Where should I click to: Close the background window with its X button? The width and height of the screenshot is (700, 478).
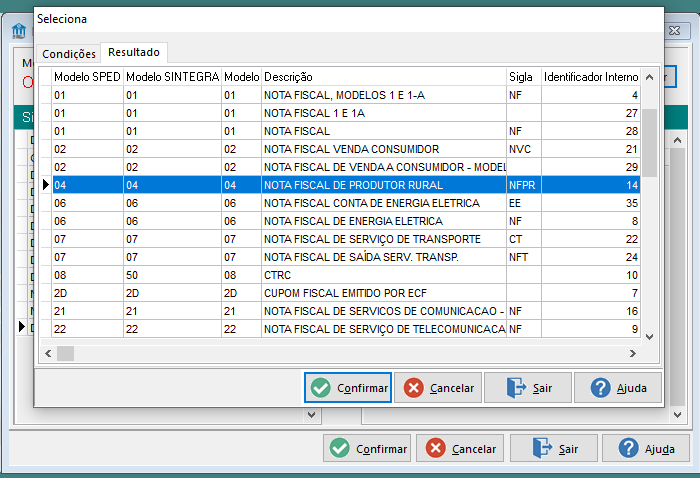click(675, 30)
